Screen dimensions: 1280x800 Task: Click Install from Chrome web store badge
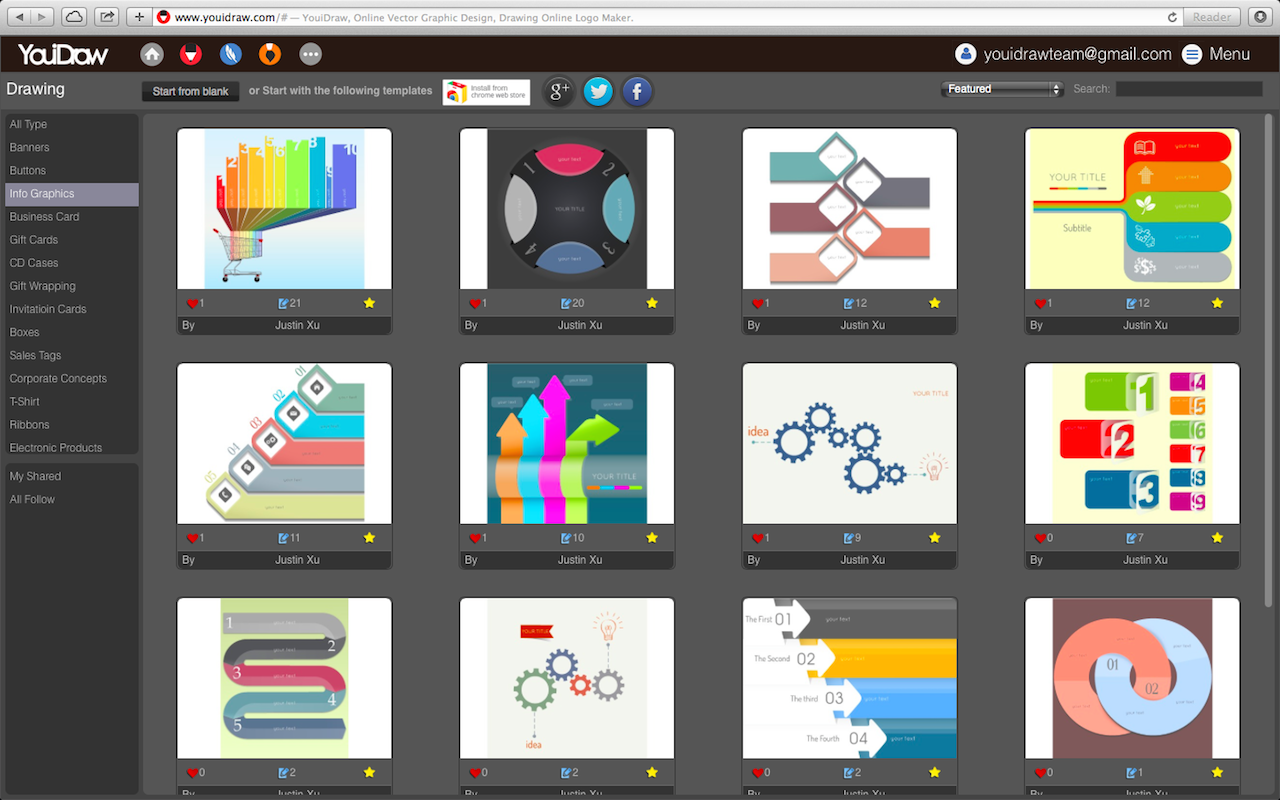pyautogui.click(x=486, y=92)
